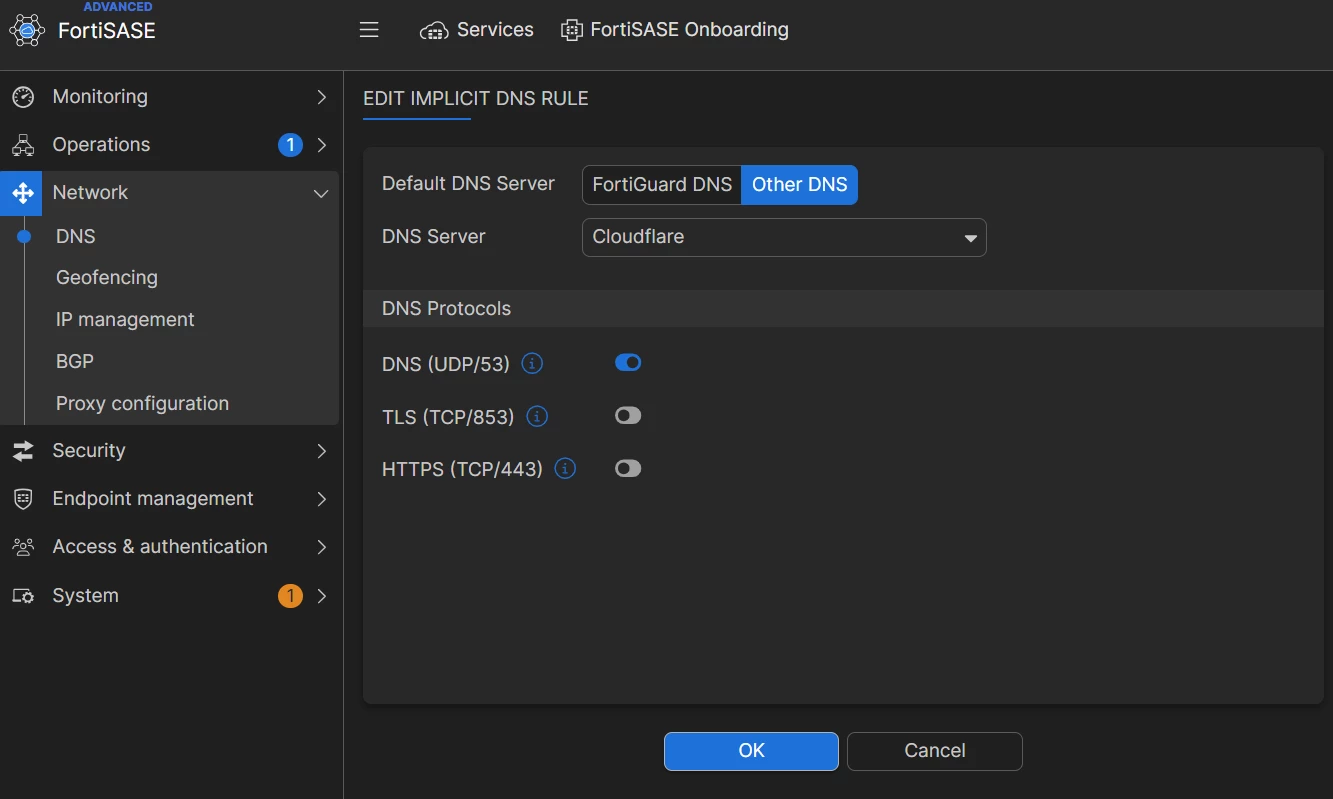Expand the Access & authentication chevron
The image size is (1333, 799).
coord(321,547)
